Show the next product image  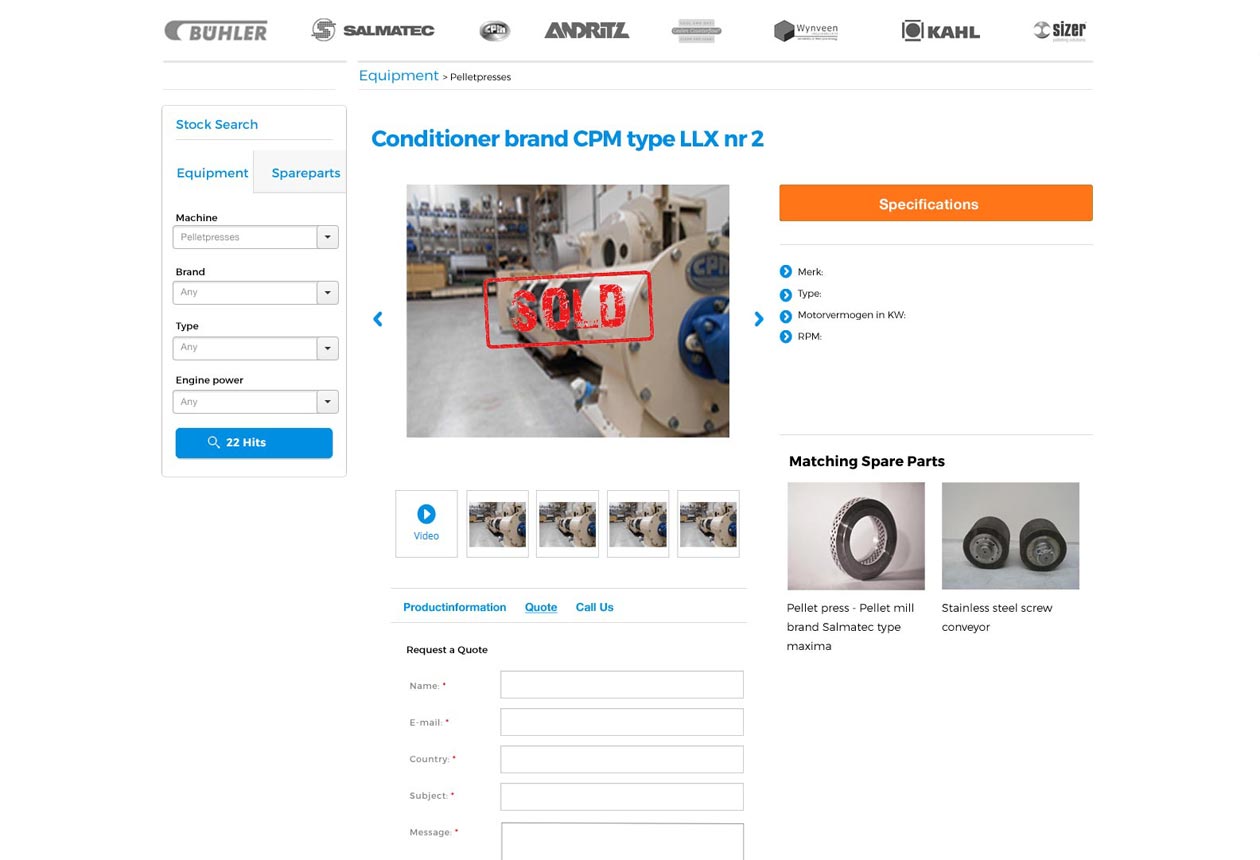pyautogui.click(x=759, y=319)
